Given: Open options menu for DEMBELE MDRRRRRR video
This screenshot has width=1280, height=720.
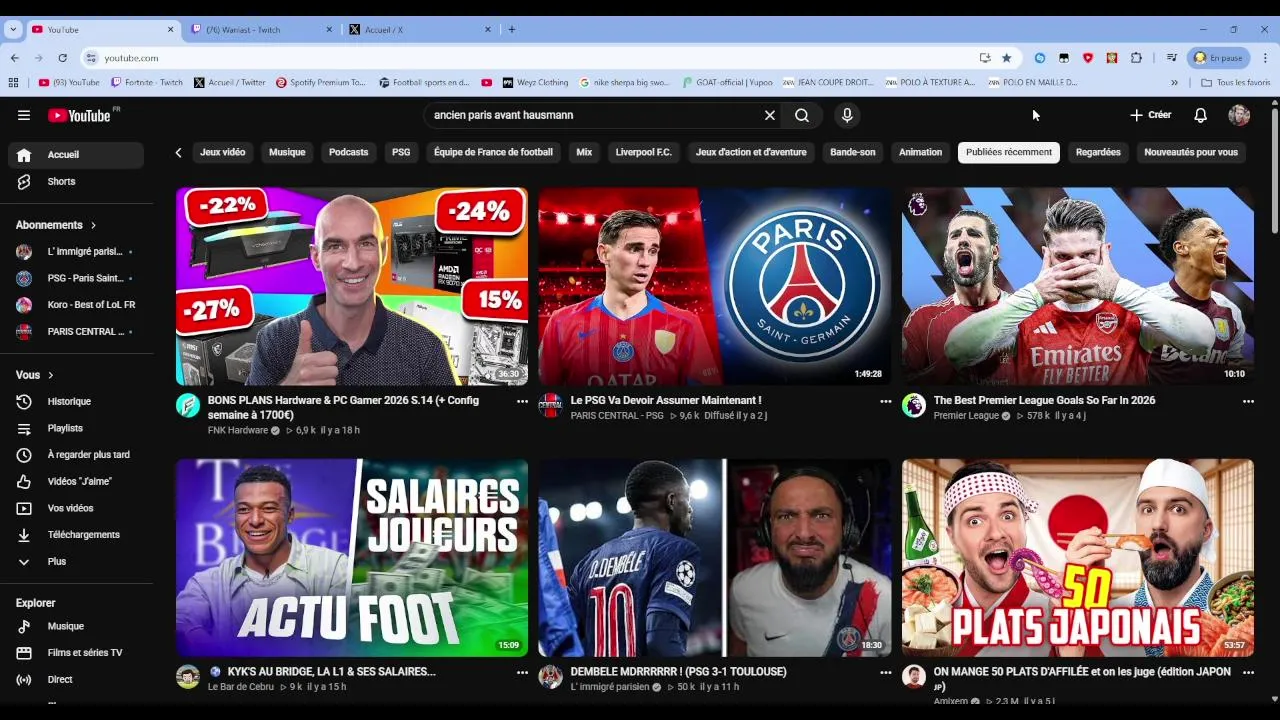Looking at the screenshot, I should pos(885,673).
